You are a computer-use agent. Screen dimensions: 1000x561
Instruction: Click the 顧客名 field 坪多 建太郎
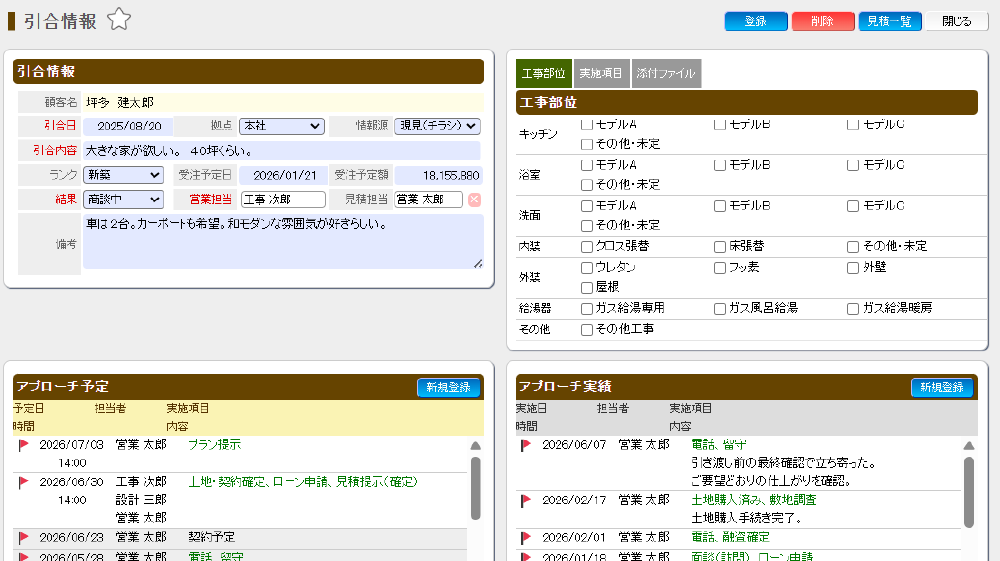click(x=283, y=102)
